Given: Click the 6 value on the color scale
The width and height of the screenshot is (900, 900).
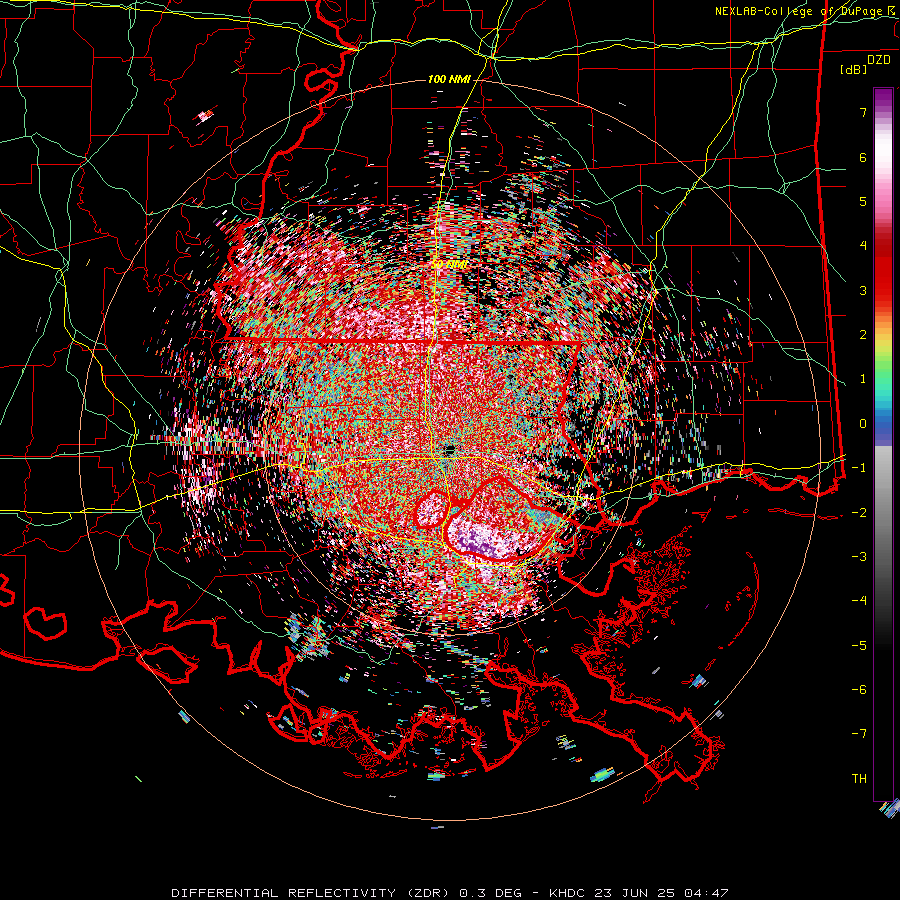Looking at the screenshot, I should 863,157.
